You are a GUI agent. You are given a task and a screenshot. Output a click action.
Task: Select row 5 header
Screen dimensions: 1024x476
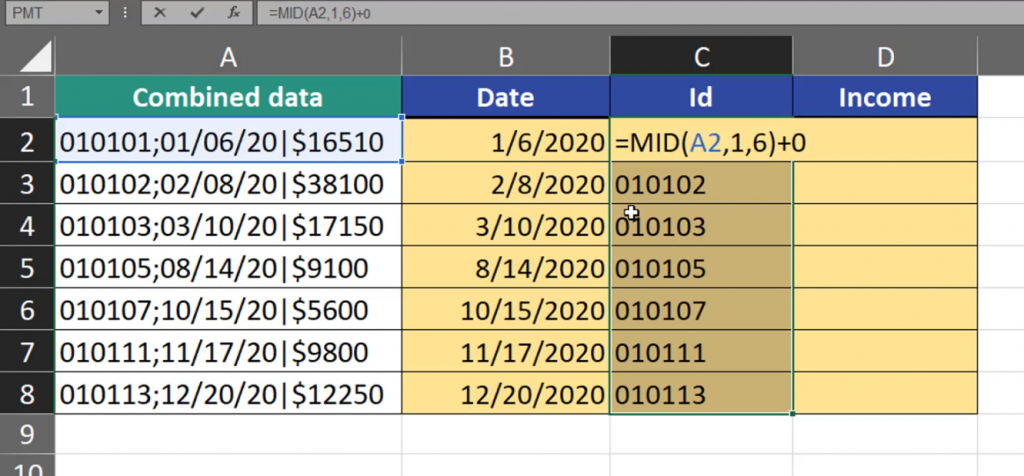pyautogui.click(x=27, y=269)
